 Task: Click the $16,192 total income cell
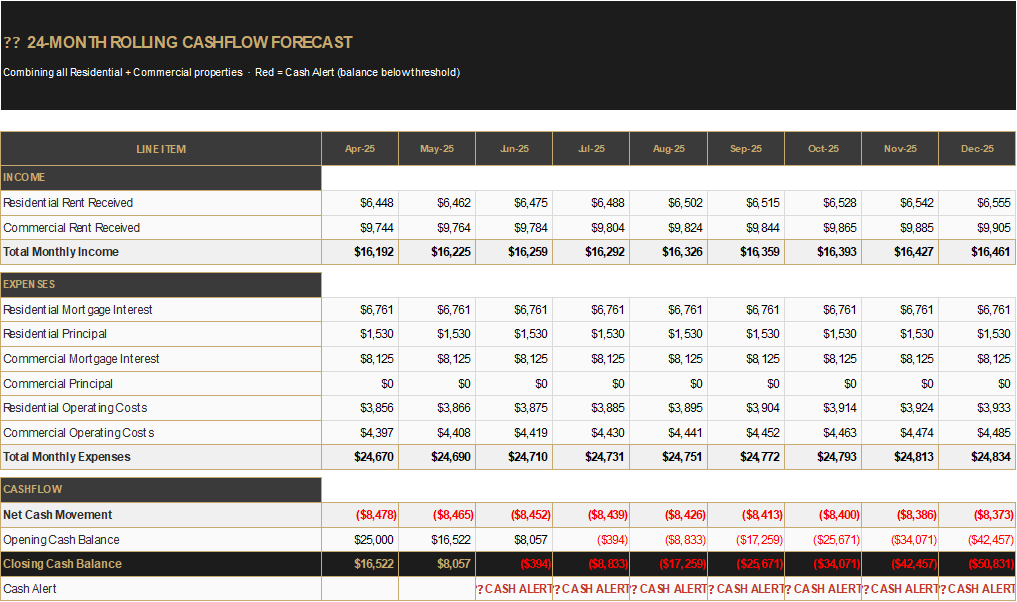(x=360, y=252)
